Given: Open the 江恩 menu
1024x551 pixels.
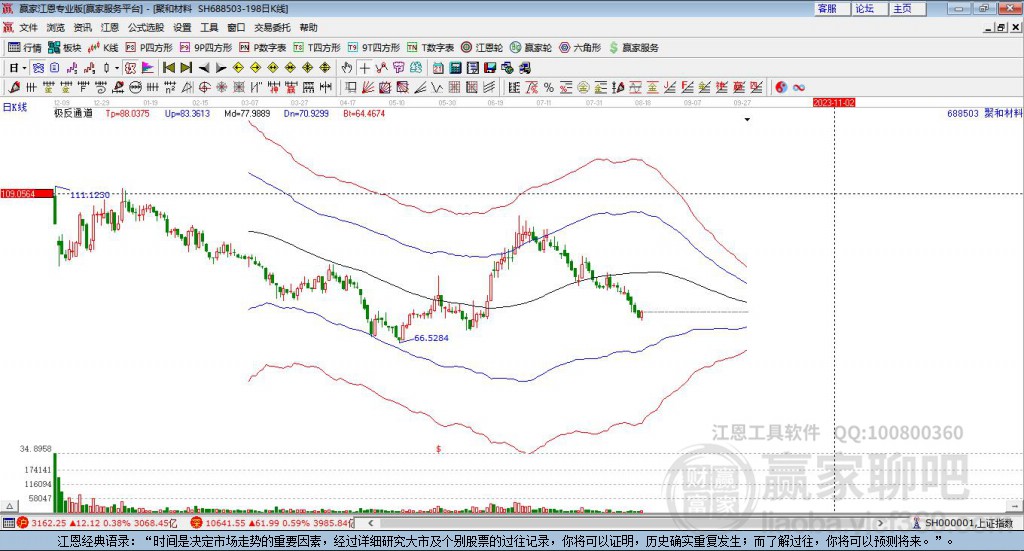Looking at the screenshot, I should pos(110,27).
